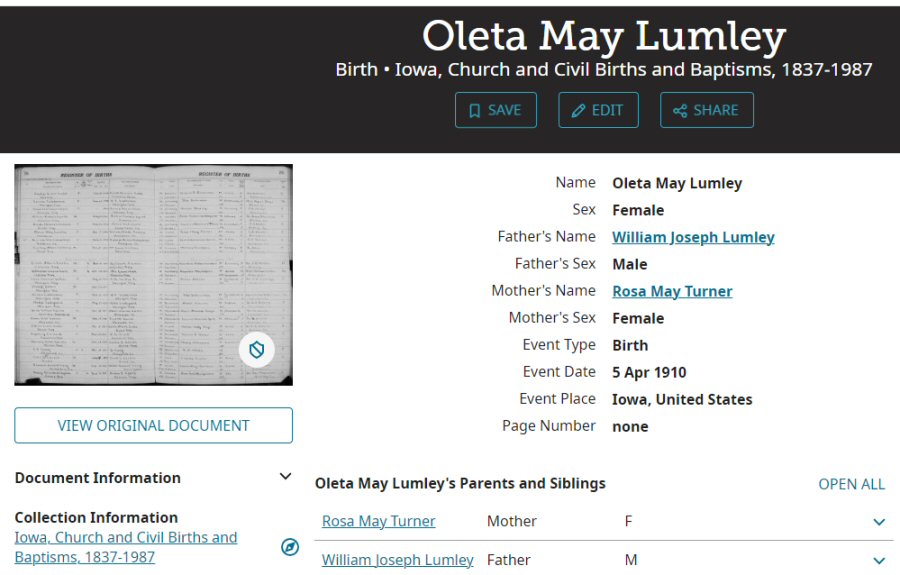Click the compass icon beside collection link
The height and width of the screenshot is (575, 900).
pyautogui.click(x=290, y=547)
